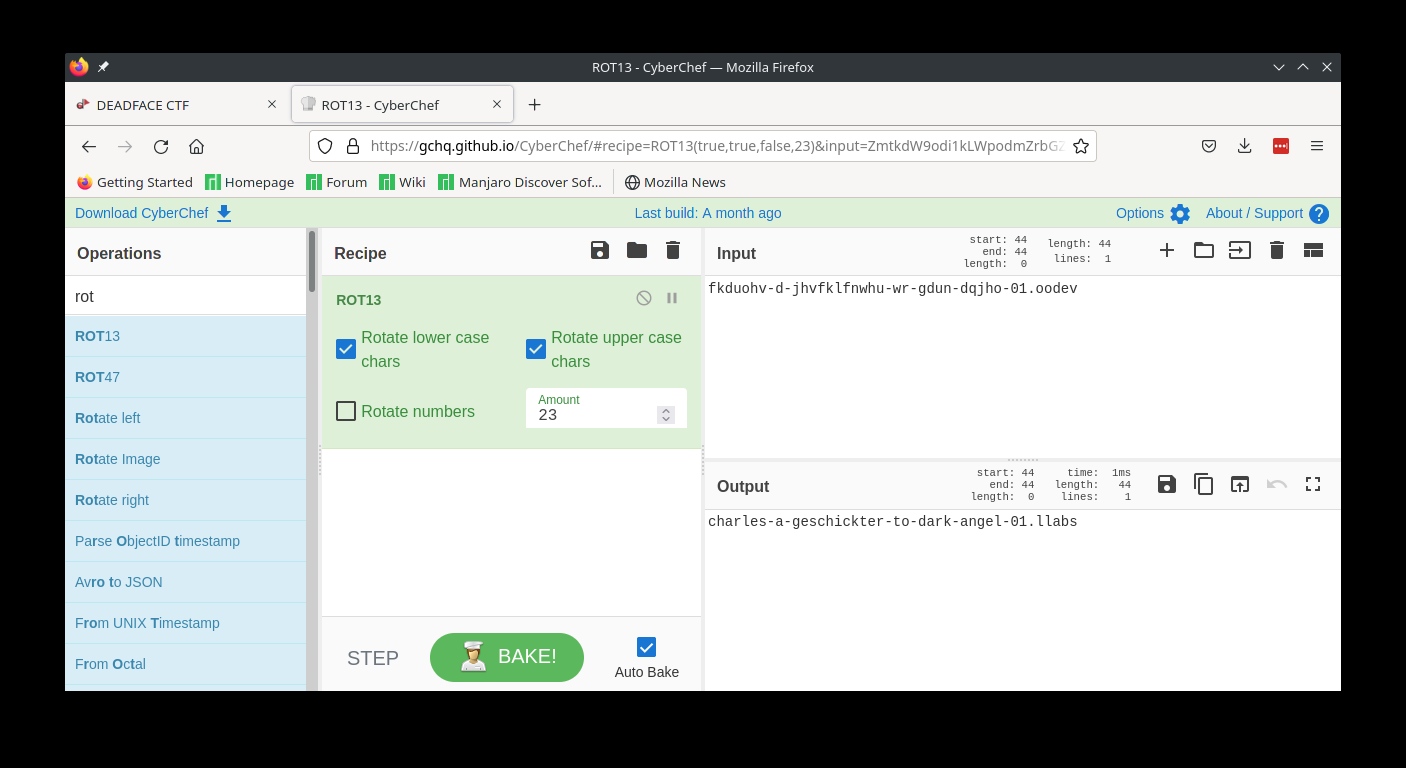
Task: Save the recipe with the disk icon
Action: (600, 250)
